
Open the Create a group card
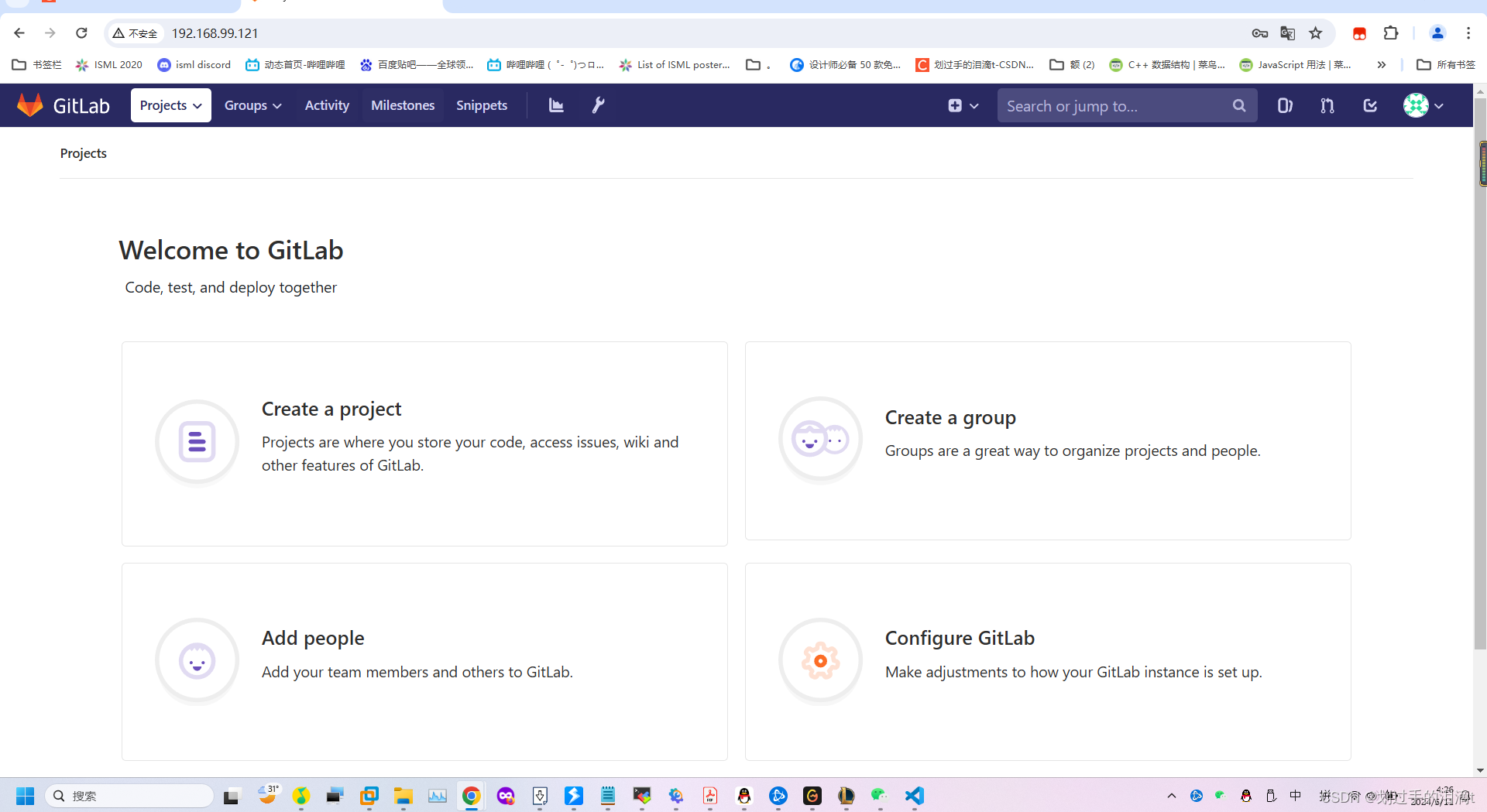[1048, 440]
